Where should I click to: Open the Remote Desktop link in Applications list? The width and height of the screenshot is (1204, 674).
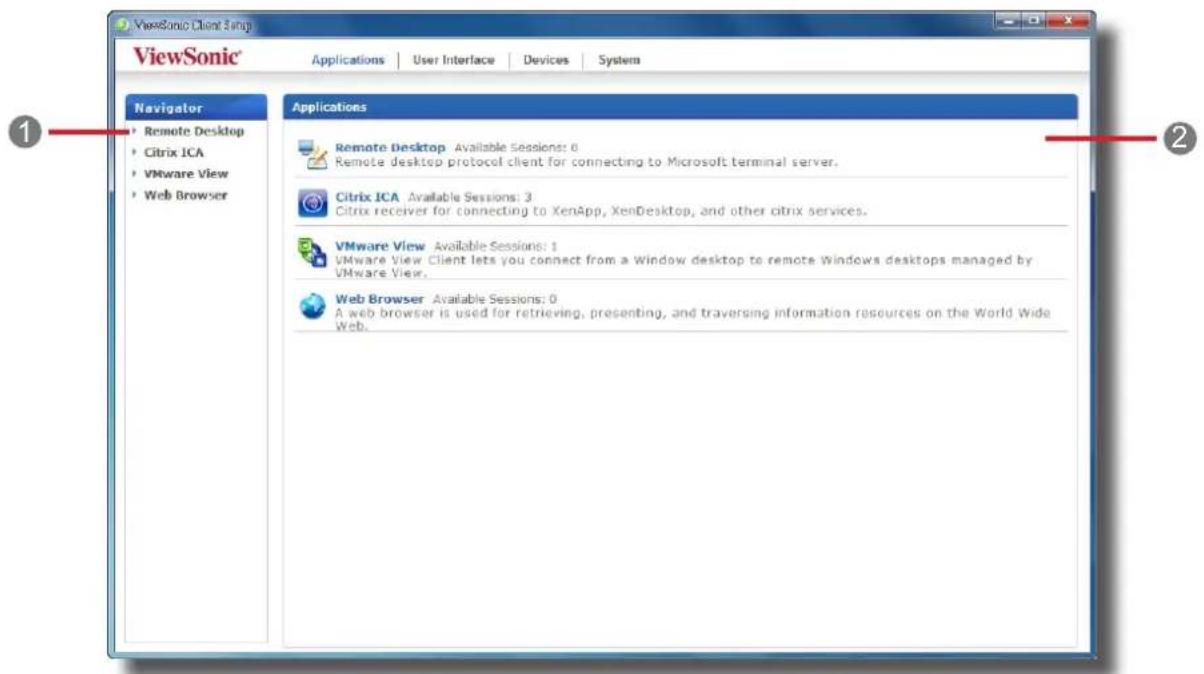point(390,148)
